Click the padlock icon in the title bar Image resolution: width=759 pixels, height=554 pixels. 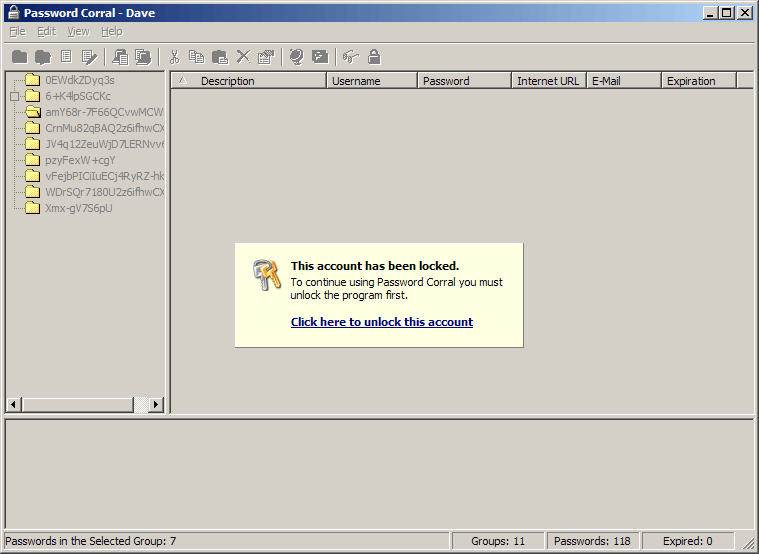tap(14, 12)
